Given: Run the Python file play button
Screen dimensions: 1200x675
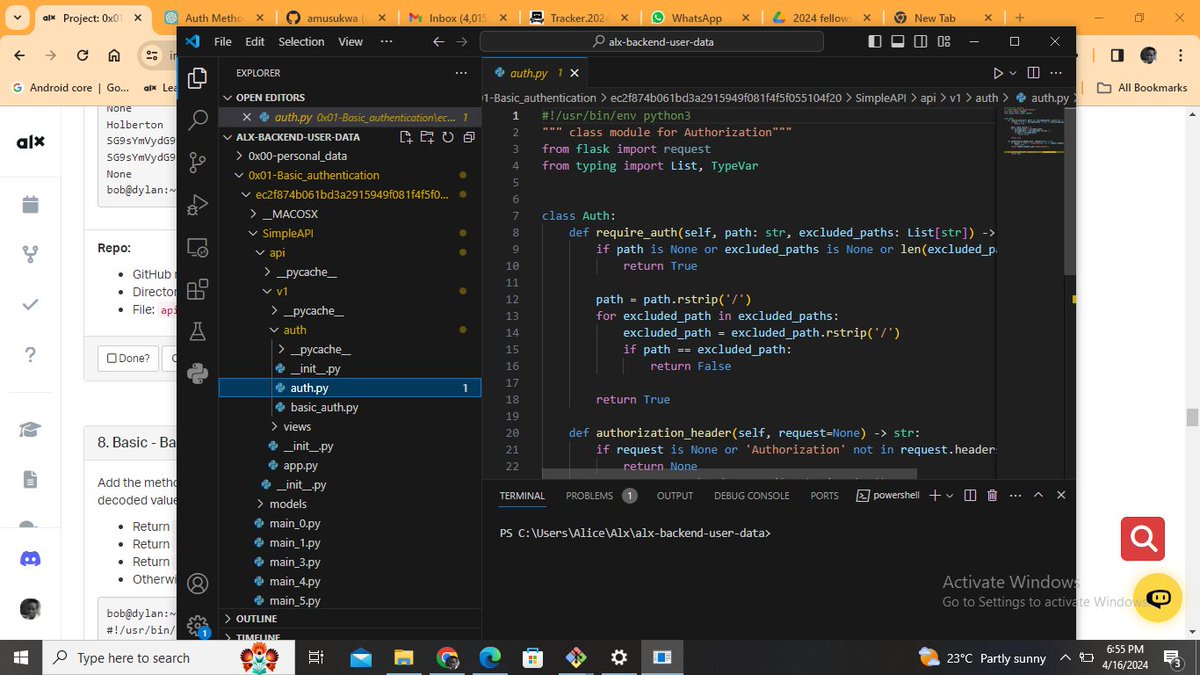Looking at the screenshot, I should (x=997, y=73).
